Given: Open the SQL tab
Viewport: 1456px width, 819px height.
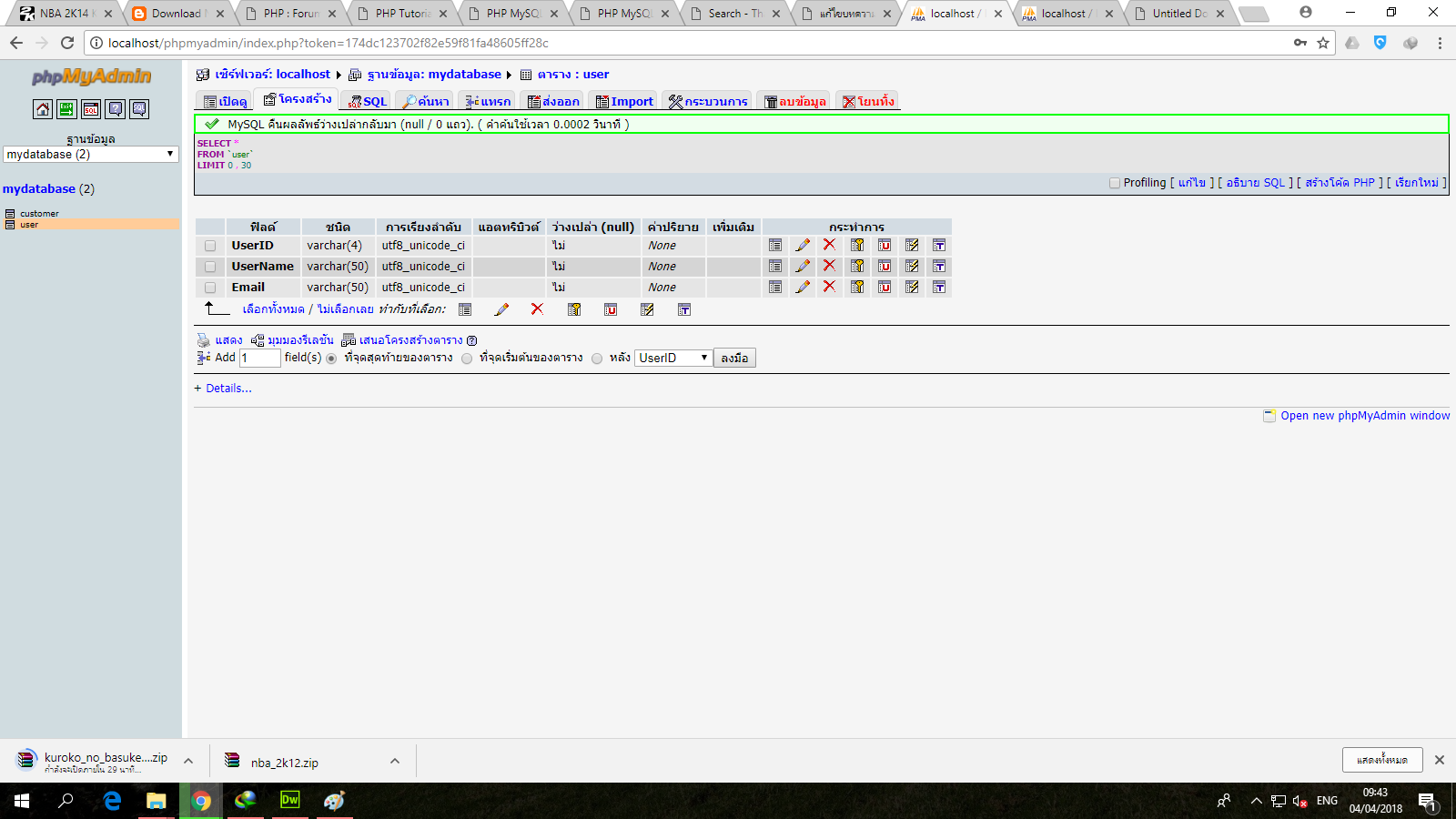Looking at the screenshot, I should [x=368, y=101].
